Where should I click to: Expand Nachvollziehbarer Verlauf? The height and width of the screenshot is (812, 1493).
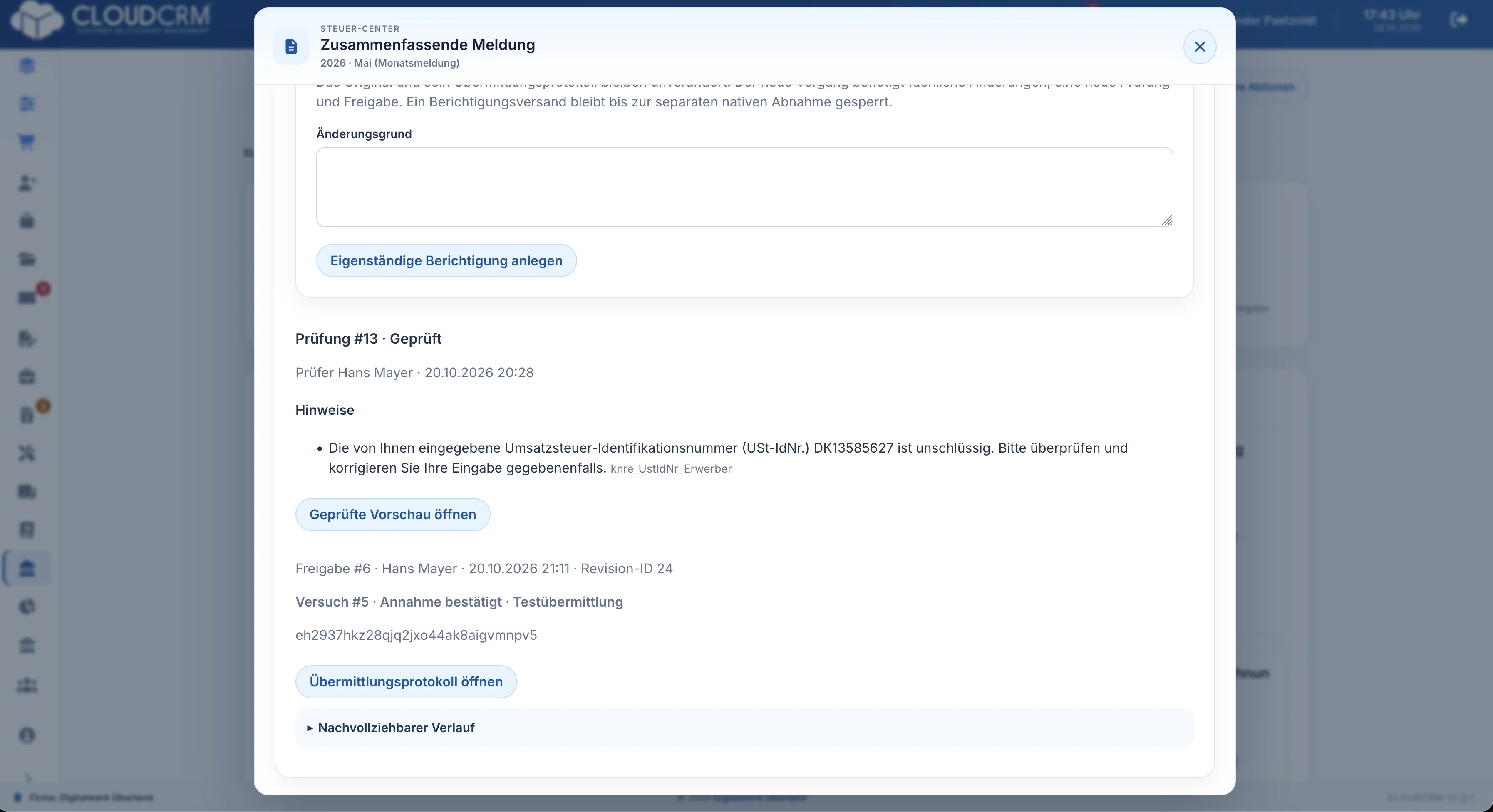click(x=744, y=728)
